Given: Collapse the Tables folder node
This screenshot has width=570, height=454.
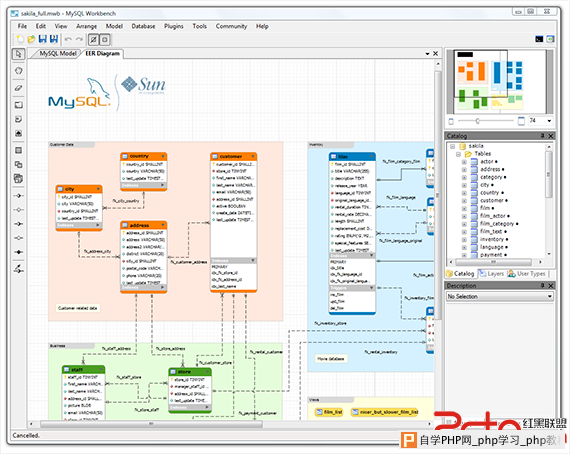Looking at the screenshot, I should pyautogui.click(x=458, y=154).
